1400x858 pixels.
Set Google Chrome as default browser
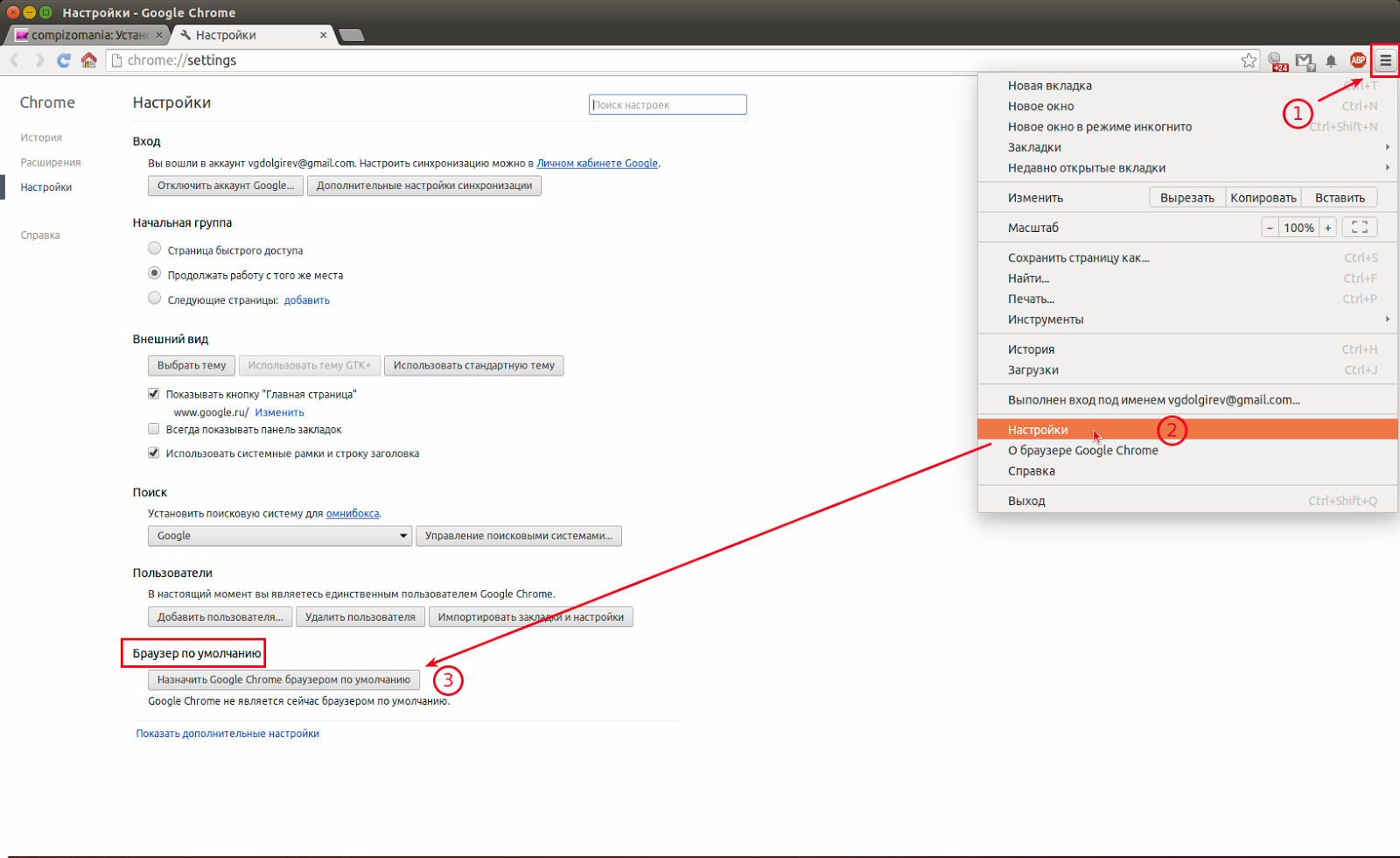tap(283, 679)
